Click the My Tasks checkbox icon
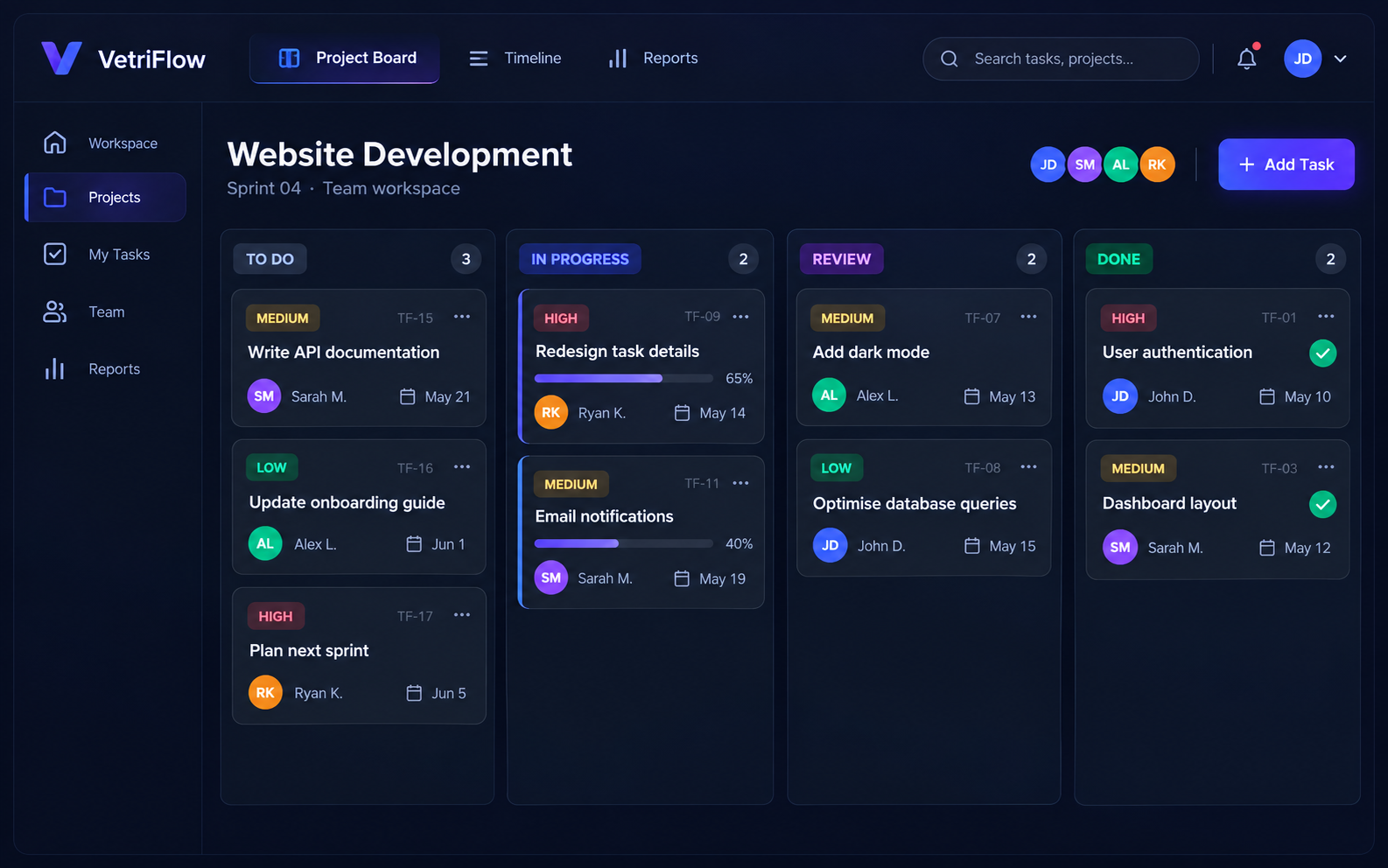 [55, 254]
